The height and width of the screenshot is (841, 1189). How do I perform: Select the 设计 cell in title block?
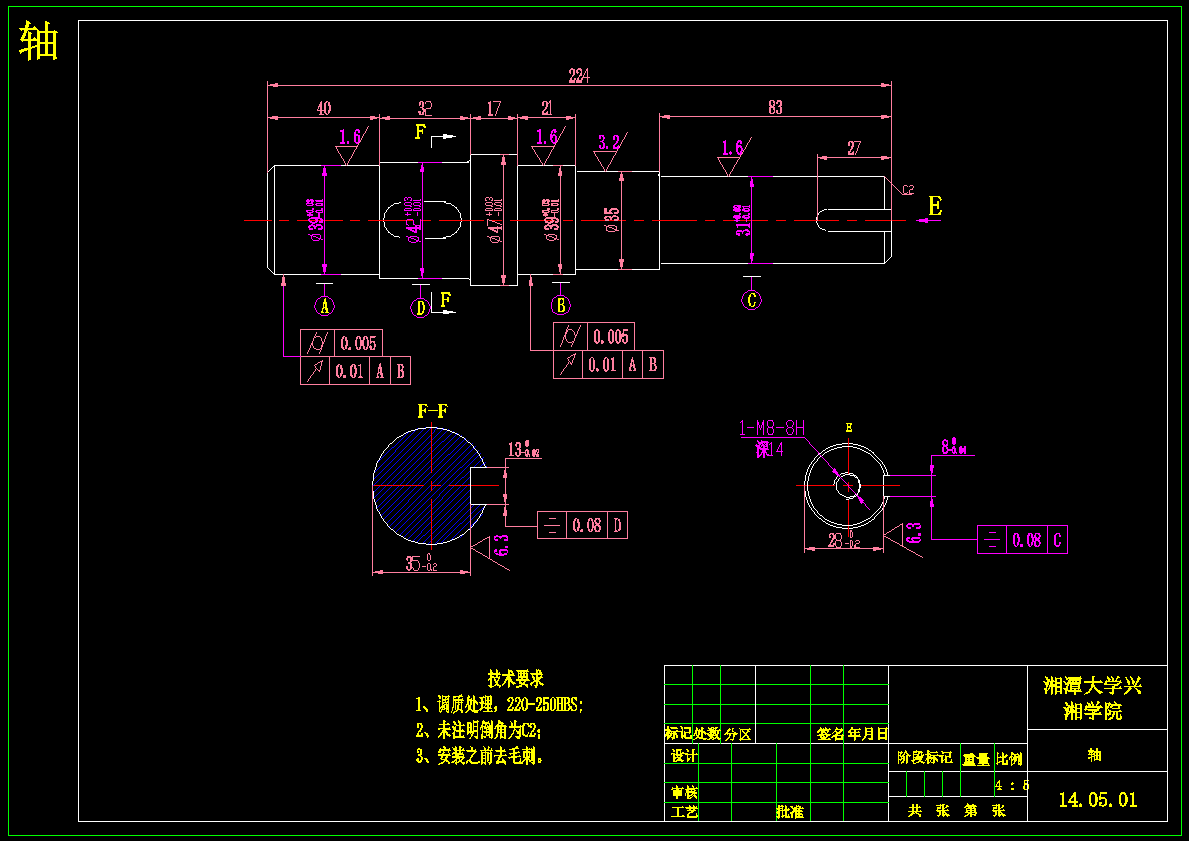(683, 755)
